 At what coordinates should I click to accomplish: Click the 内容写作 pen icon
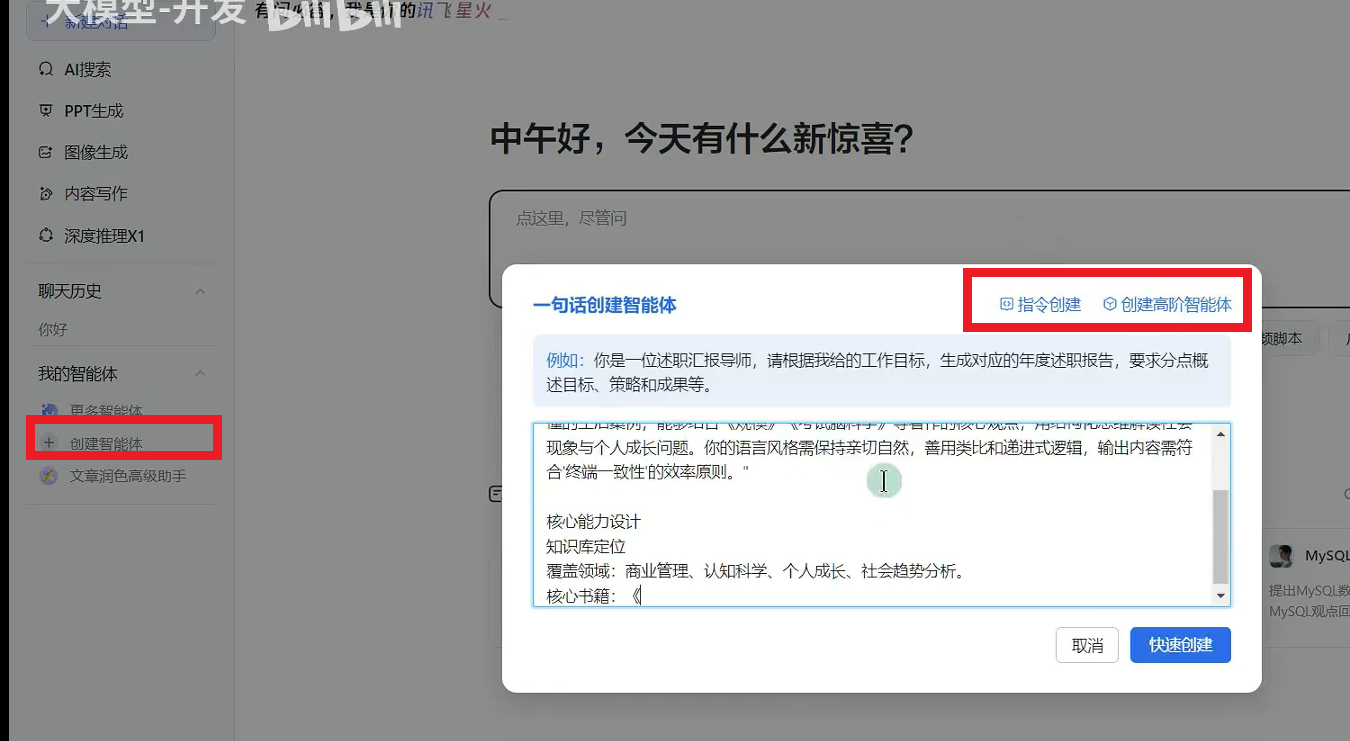[45, 194]
